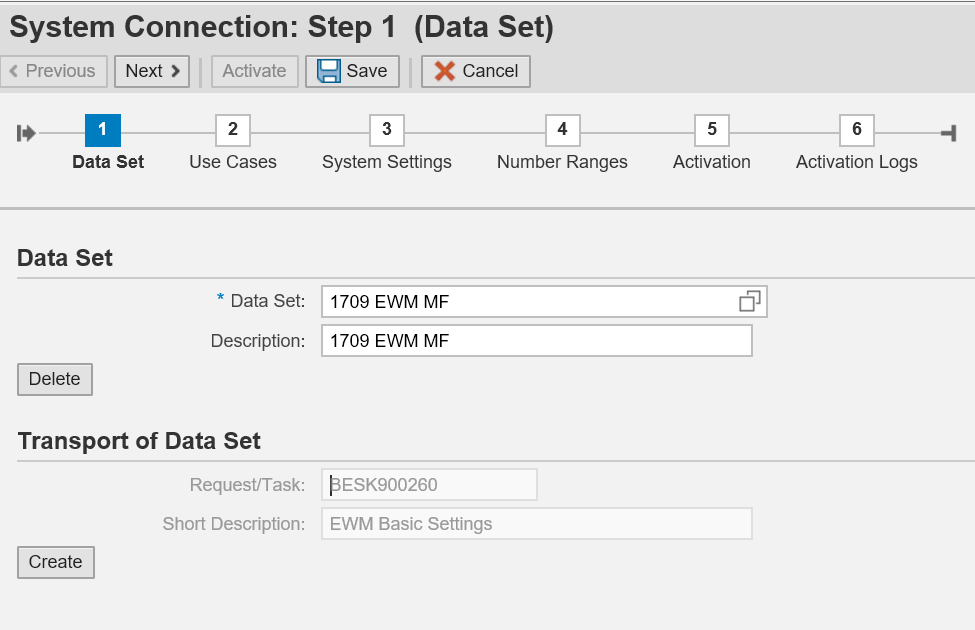The height and width of the screenshot is (630, 975).
Task: Select step 1 number box in roadmap
Action: pyautogui.click(x=103, y=130)
